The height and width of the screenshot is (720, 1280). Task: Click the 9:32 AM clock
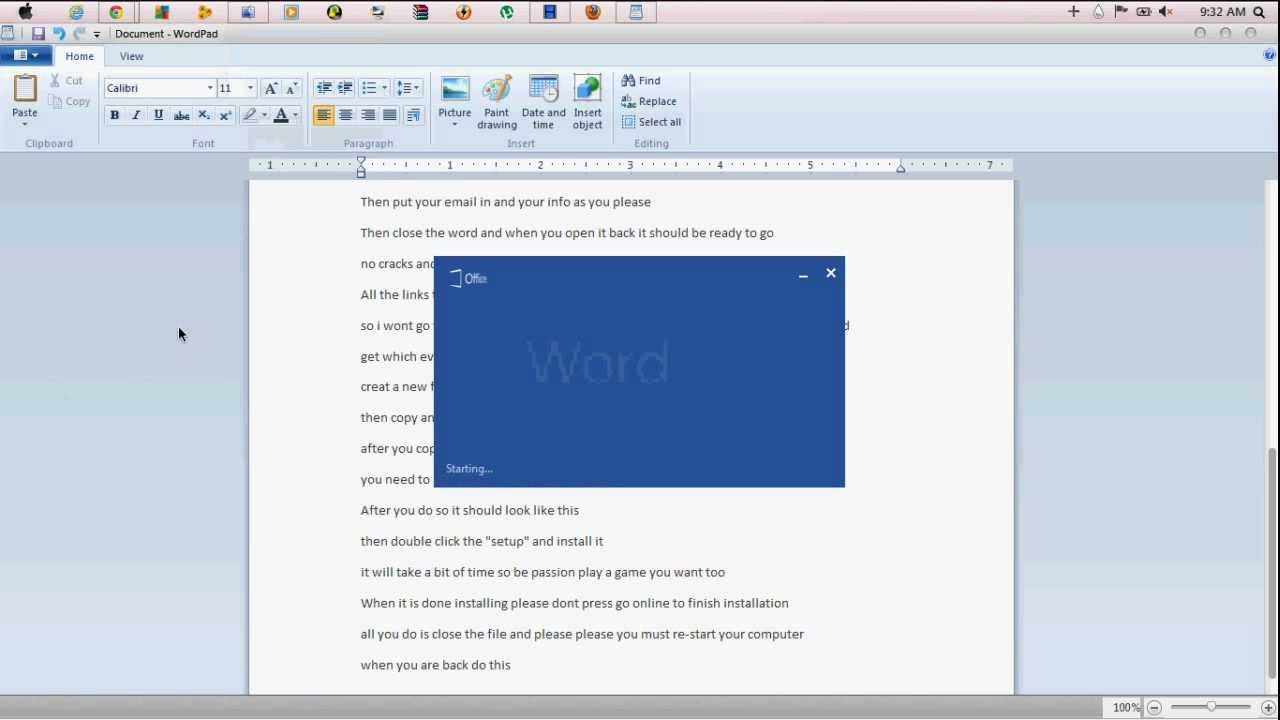1222,12
